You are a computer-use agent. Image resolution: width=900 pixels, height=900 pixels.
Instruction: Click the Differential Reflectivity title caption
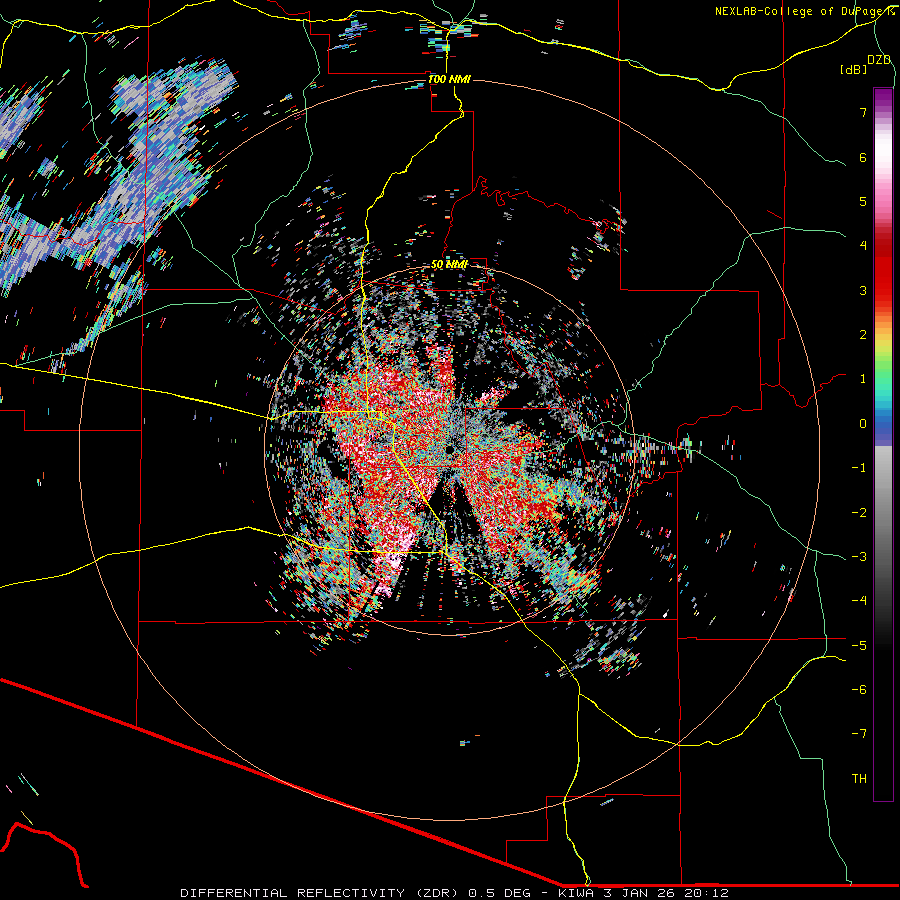[x=455, y=893]
